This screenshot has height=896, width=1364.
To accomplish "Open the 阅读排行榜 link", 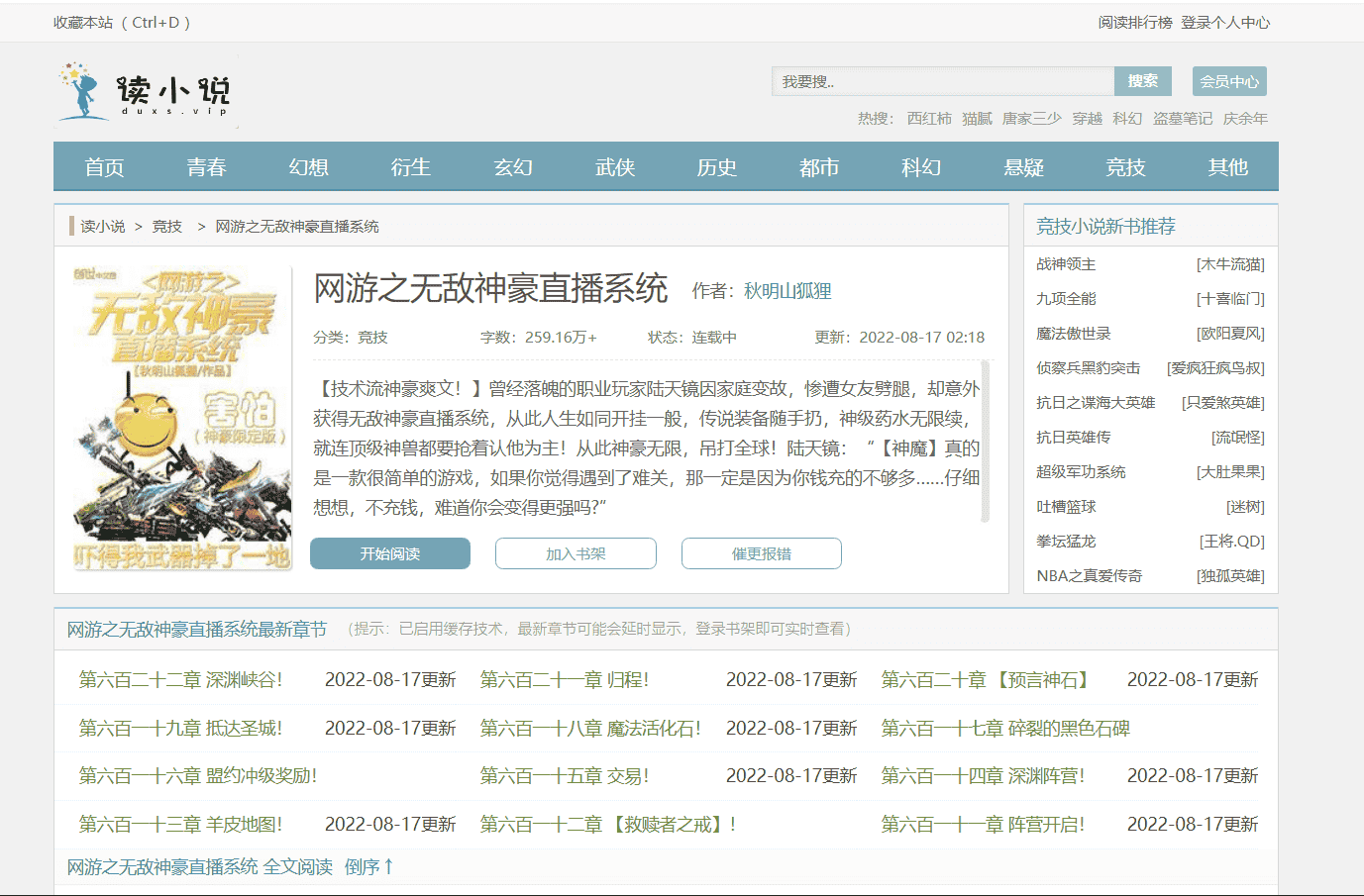I will tap(1134, 23).
